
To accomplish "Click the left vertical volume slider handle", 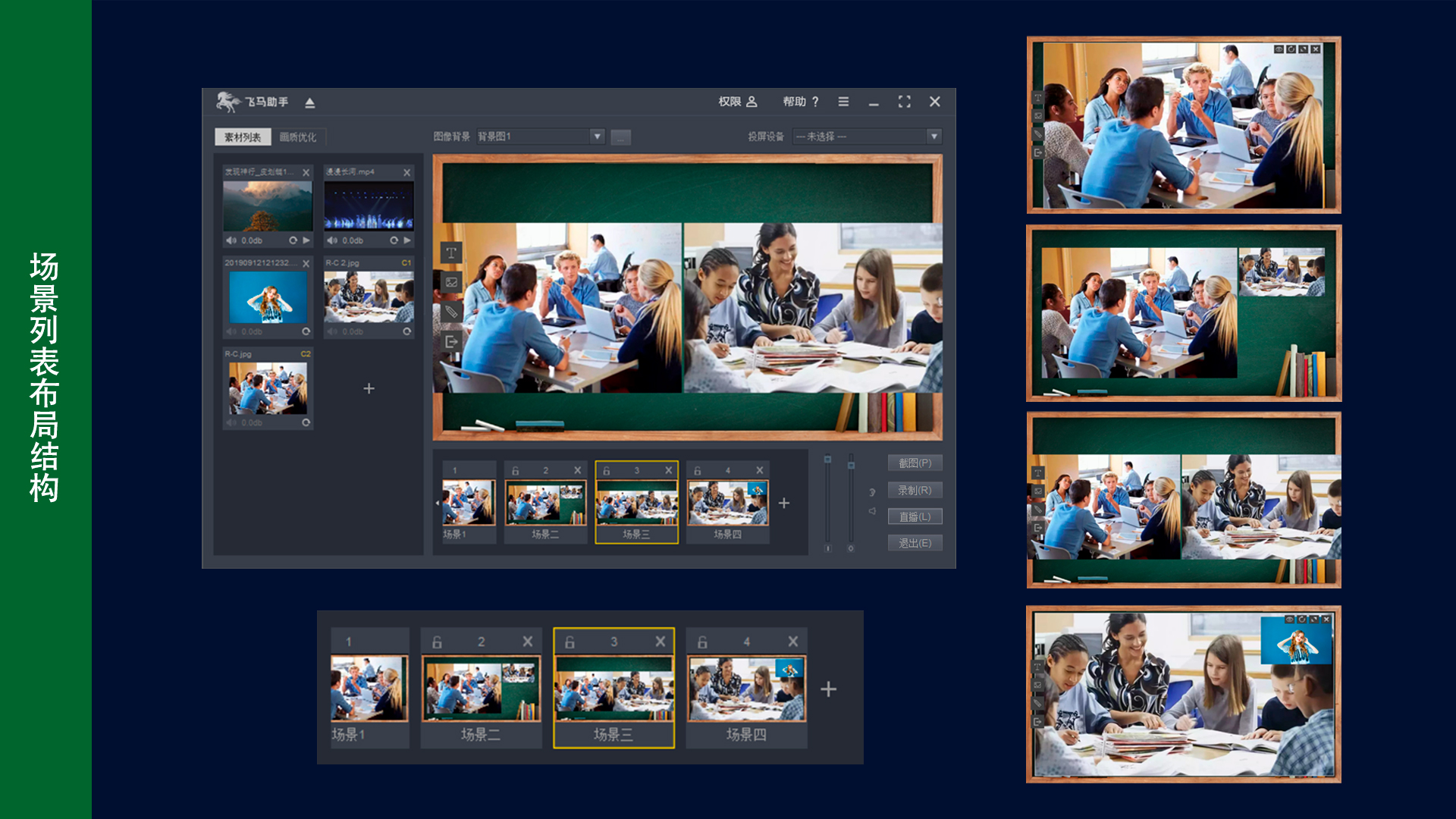I will (x=827, y=460).
